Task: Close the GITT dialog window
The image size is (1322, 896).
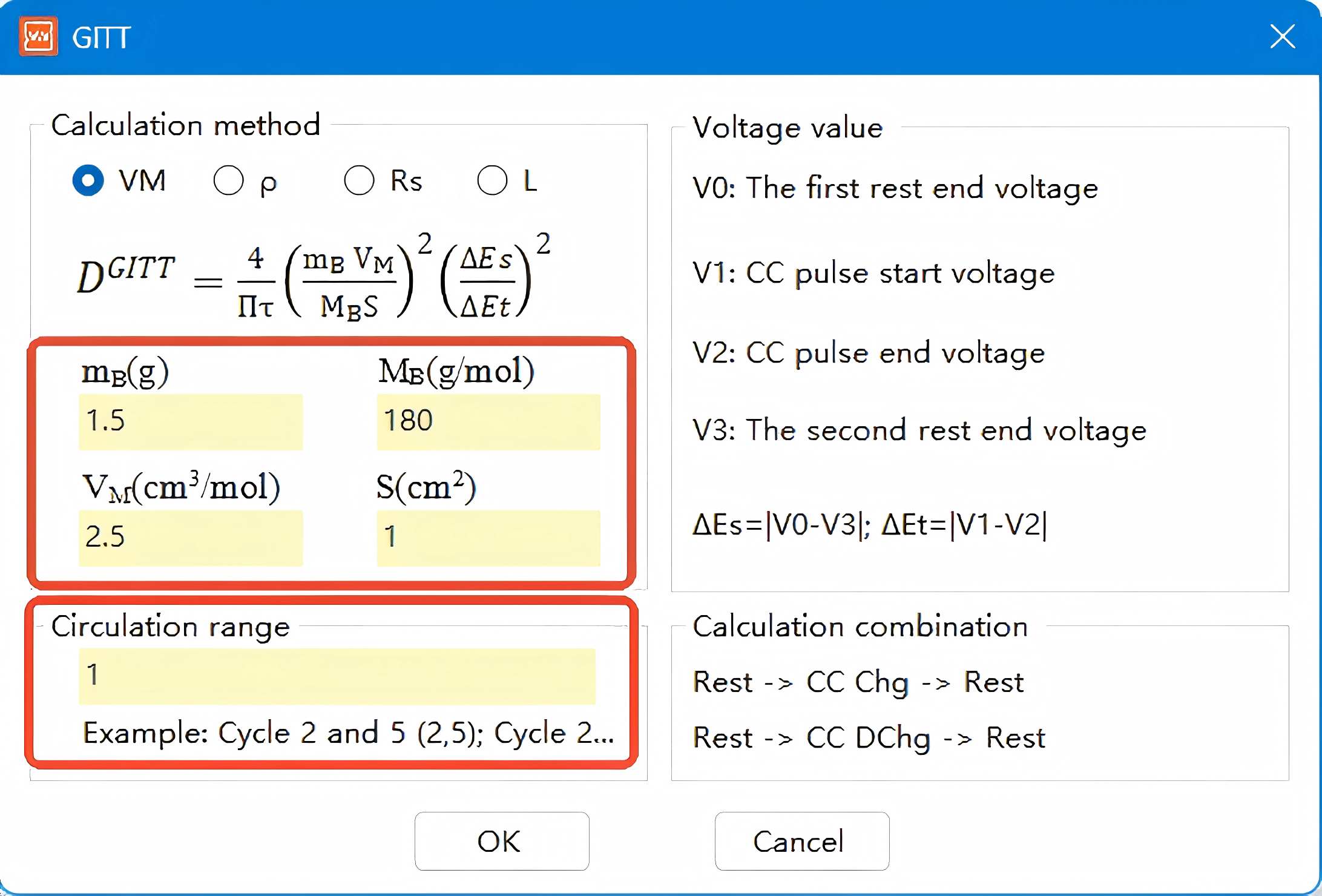Action: pyautogui.click(x=1282, y=36)
